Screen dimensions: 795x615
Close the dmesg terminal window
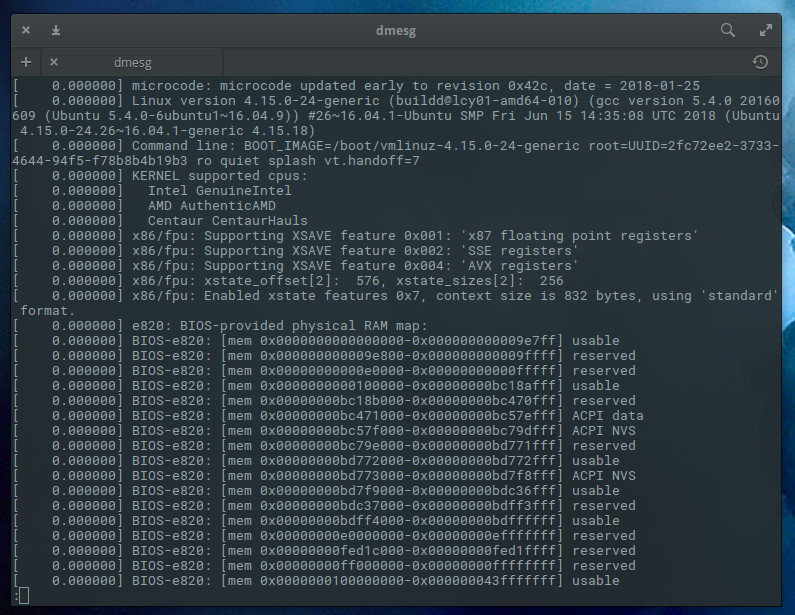click(26, 30)
